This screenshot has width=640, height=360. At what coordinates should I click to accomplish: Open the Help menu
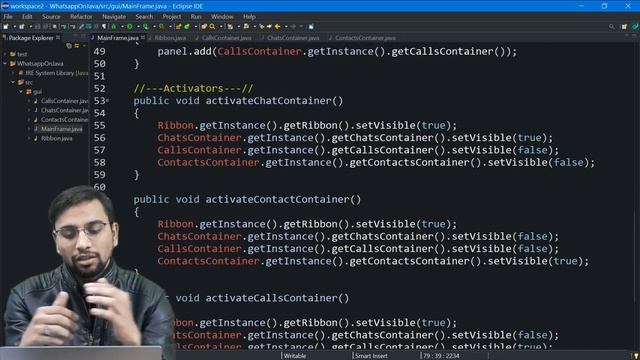[x=249, y=17]
